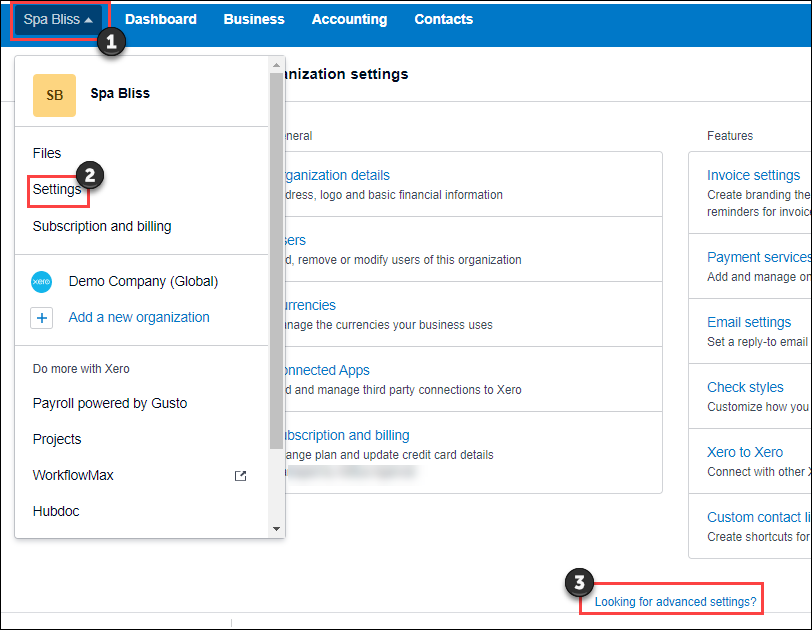
Task: Click the Do more with Xero heading
Action: point(81,369)
